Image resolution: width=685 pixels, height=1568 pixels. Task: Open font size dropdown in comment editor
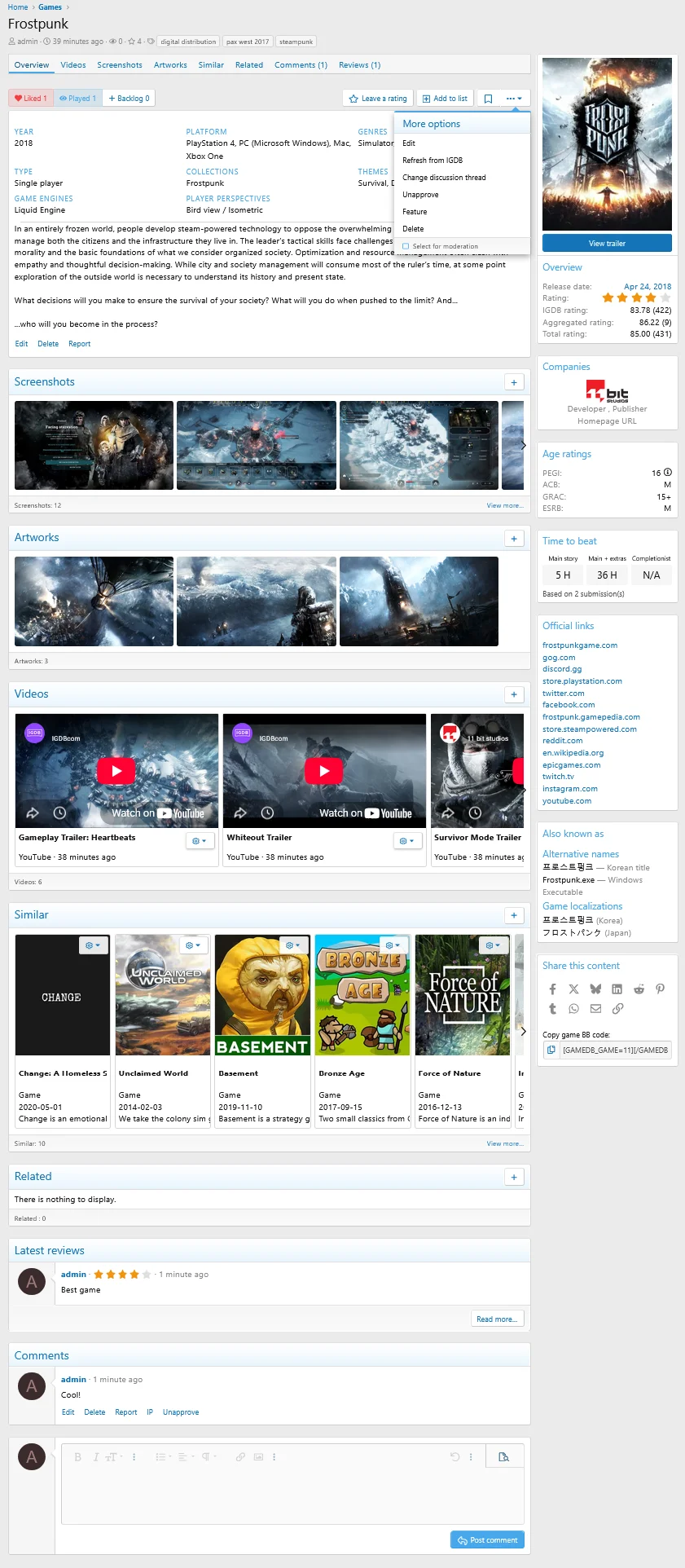coord(114,1456)
